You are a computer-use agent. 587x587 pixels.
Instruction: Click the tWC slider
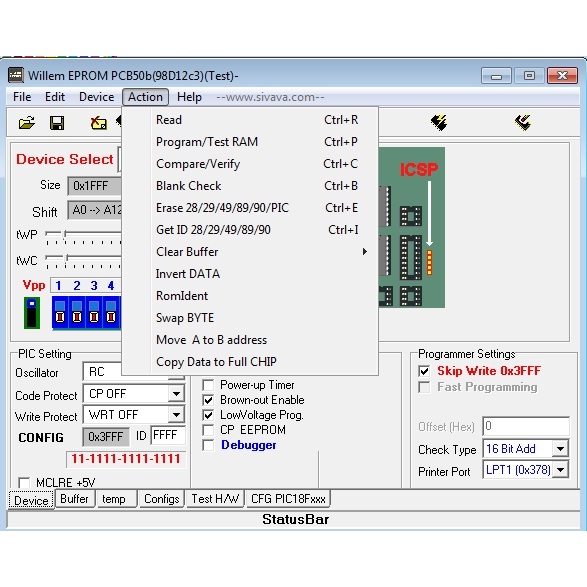(83, 261)
